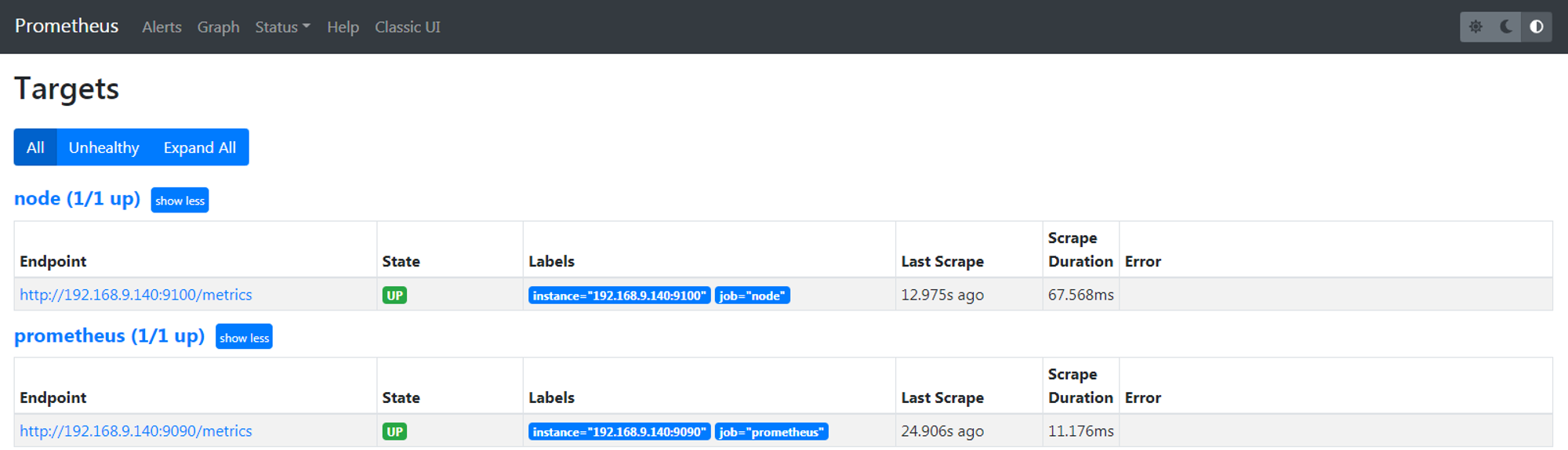Switch to the dark theme moon icon

[1506, 27]
